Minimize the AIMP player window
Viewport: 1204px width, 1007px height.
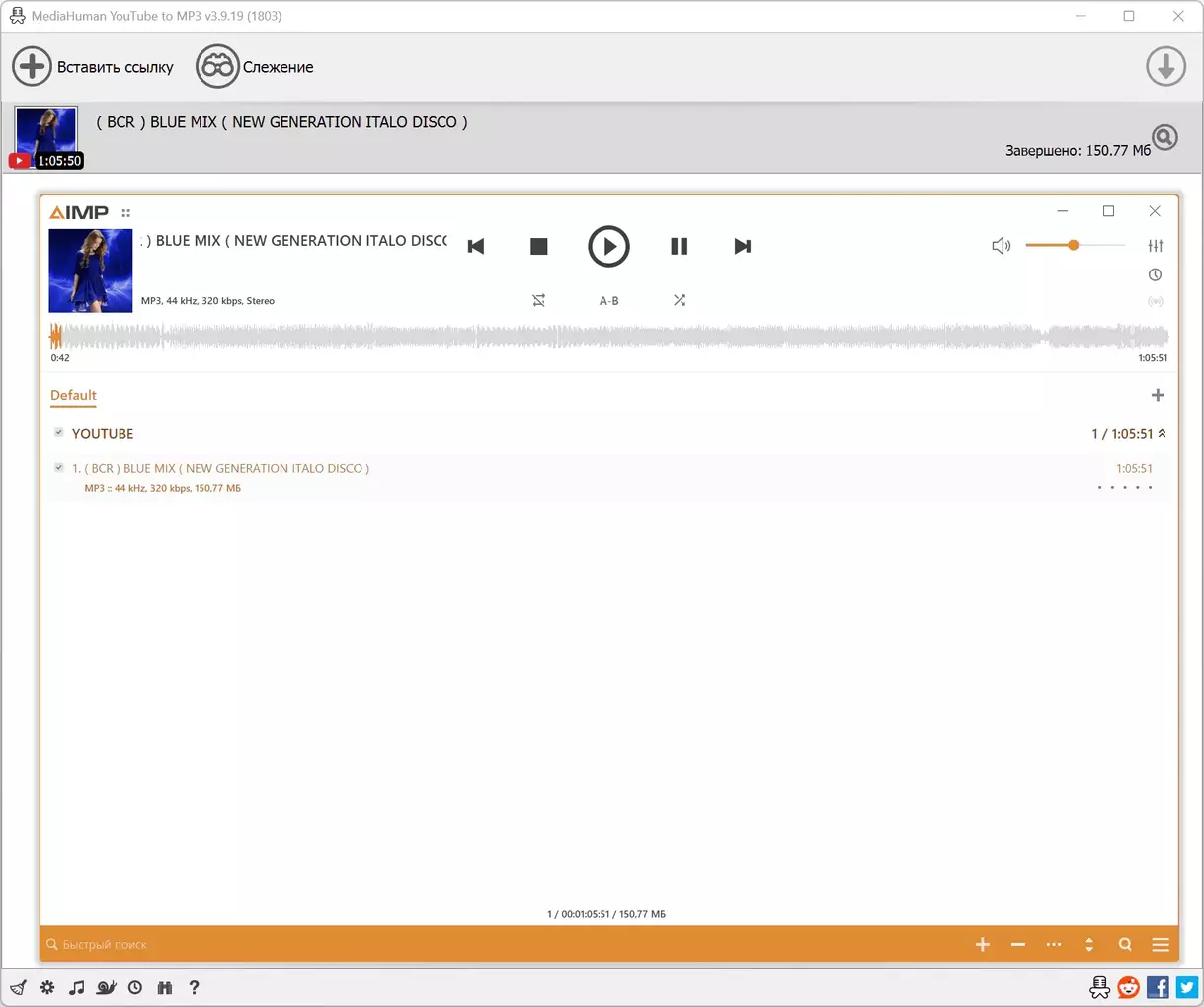(1063, 211)
